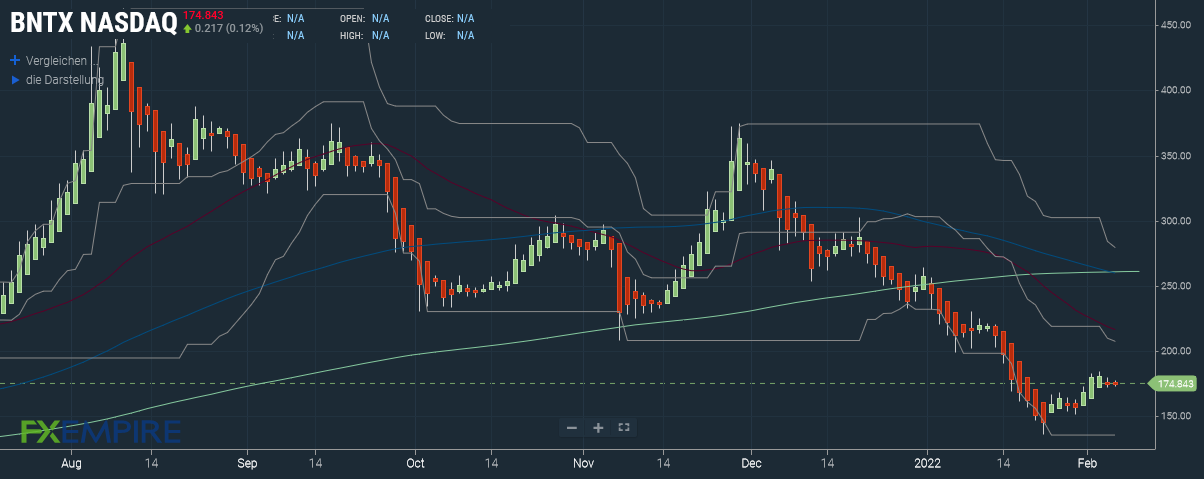Viewport: 1204px width, 479px height.
Task: Click the OPEN N/A value
Action: point(381,18)
